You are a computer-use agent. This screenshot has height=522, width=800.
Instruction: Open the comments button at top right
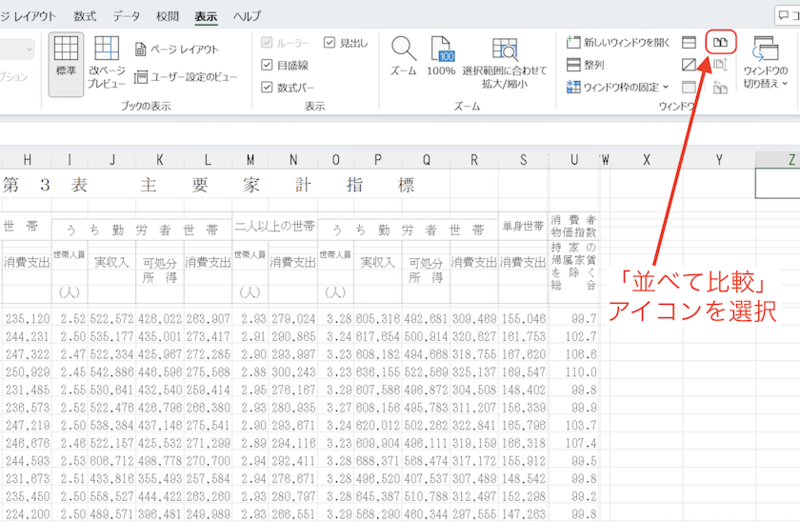pyautogui.click(x=788, y=15)
